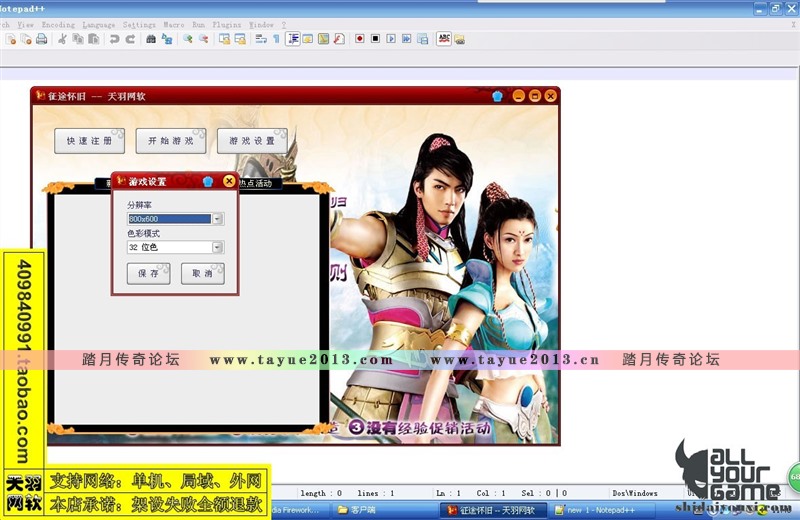Viewport: 800px width, 520px height.
Task: Toggle the indent guide toolbar button
Action: [x=293, y=39]
